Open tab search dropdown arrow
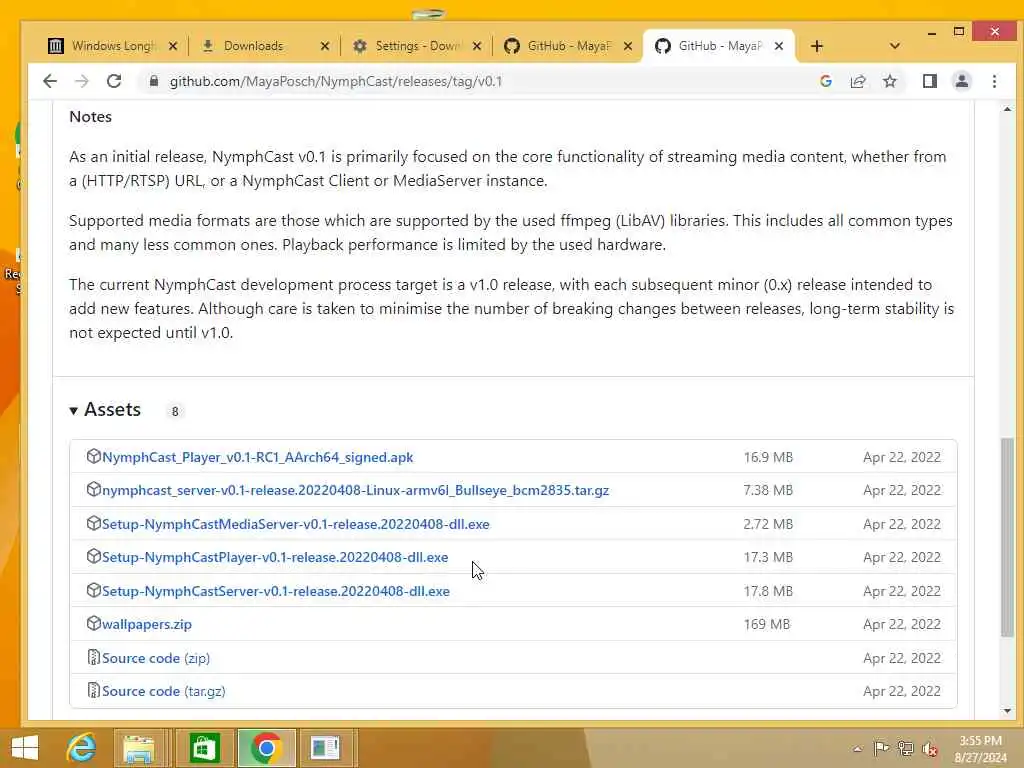Screen dimensions: 1024x768 pyautogui.click(x=895, y=46)
